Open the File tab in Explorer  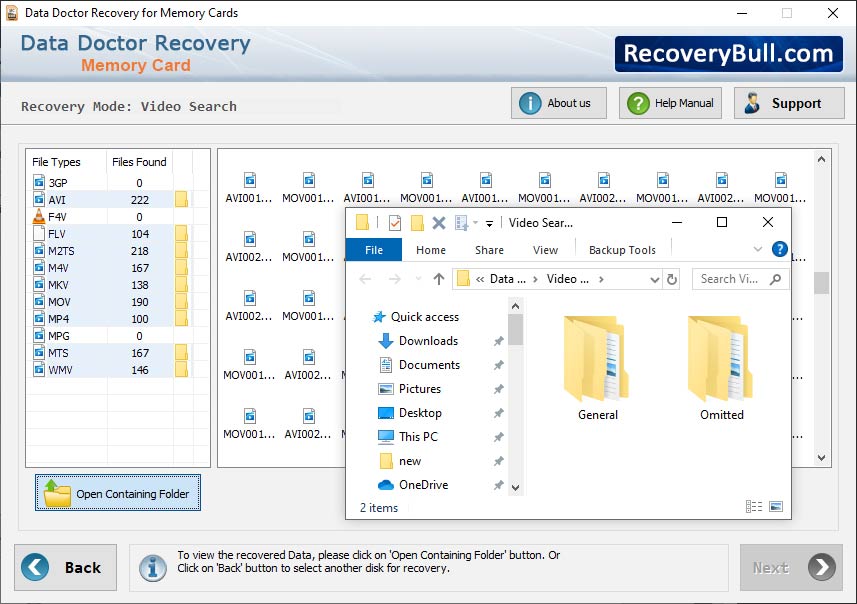[374, 250]
